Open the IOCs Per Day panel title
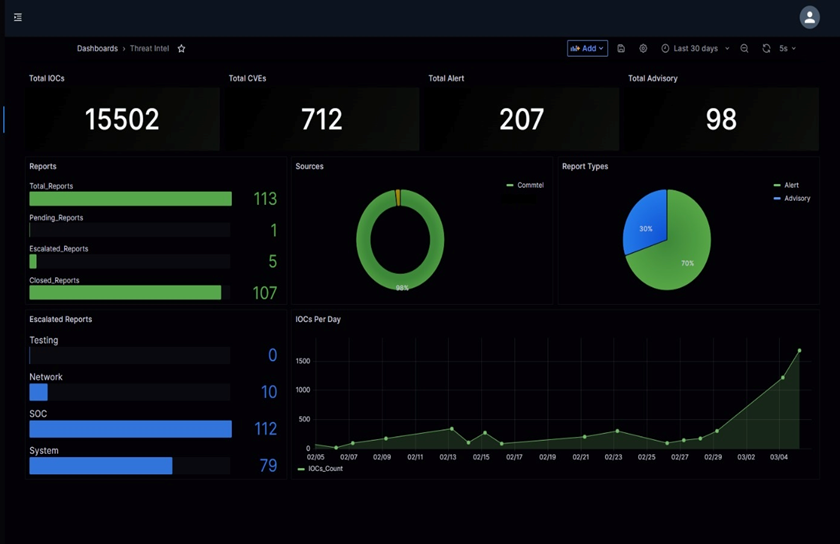Viewport: 840px width, 544px height. [x=319, y=319]
